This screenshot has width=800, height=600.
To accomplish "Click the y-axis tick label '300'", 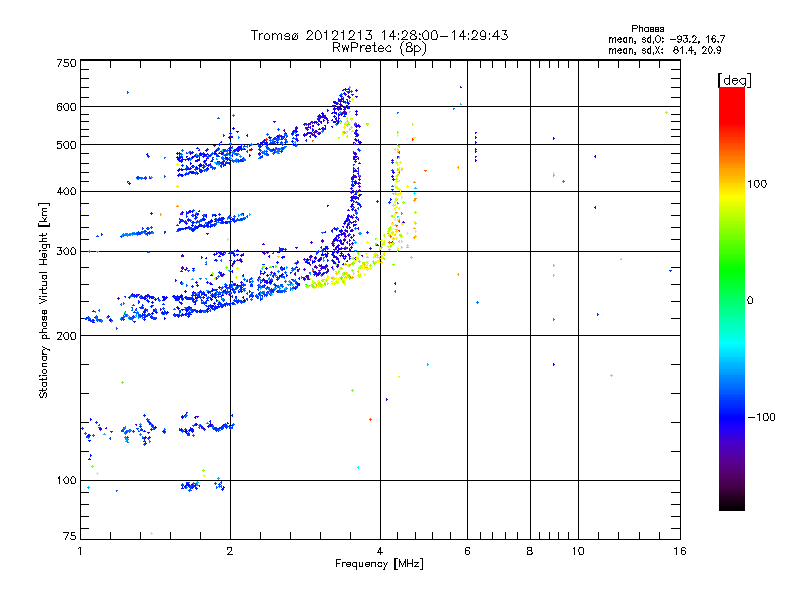I will (x=66, y=251).
